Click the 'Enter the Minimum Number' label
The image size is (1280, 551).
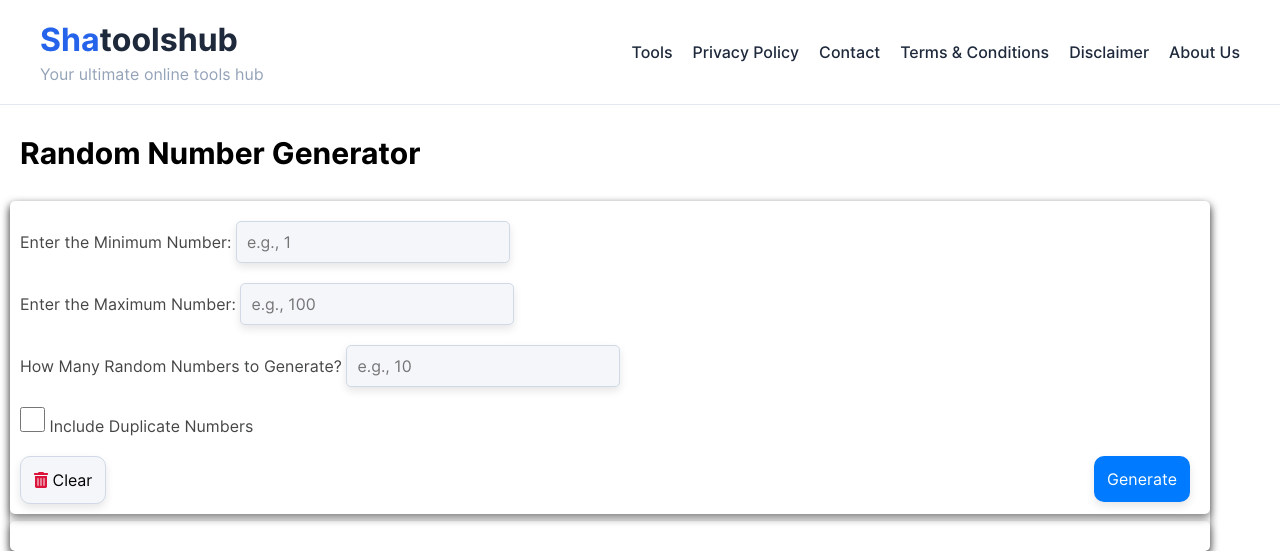point(126,242)
